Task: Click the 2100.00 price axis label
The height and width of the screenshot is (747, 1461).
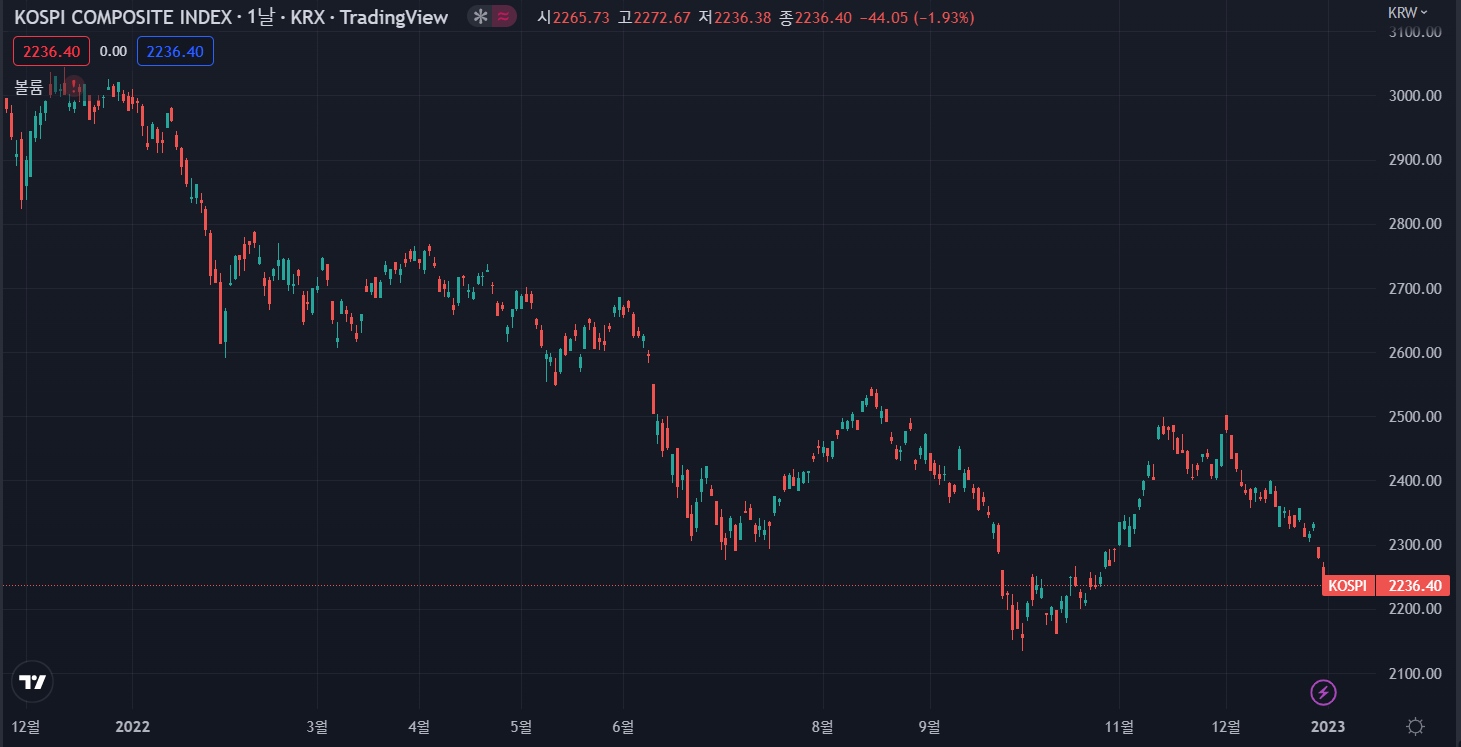Action: (1413, 674)
